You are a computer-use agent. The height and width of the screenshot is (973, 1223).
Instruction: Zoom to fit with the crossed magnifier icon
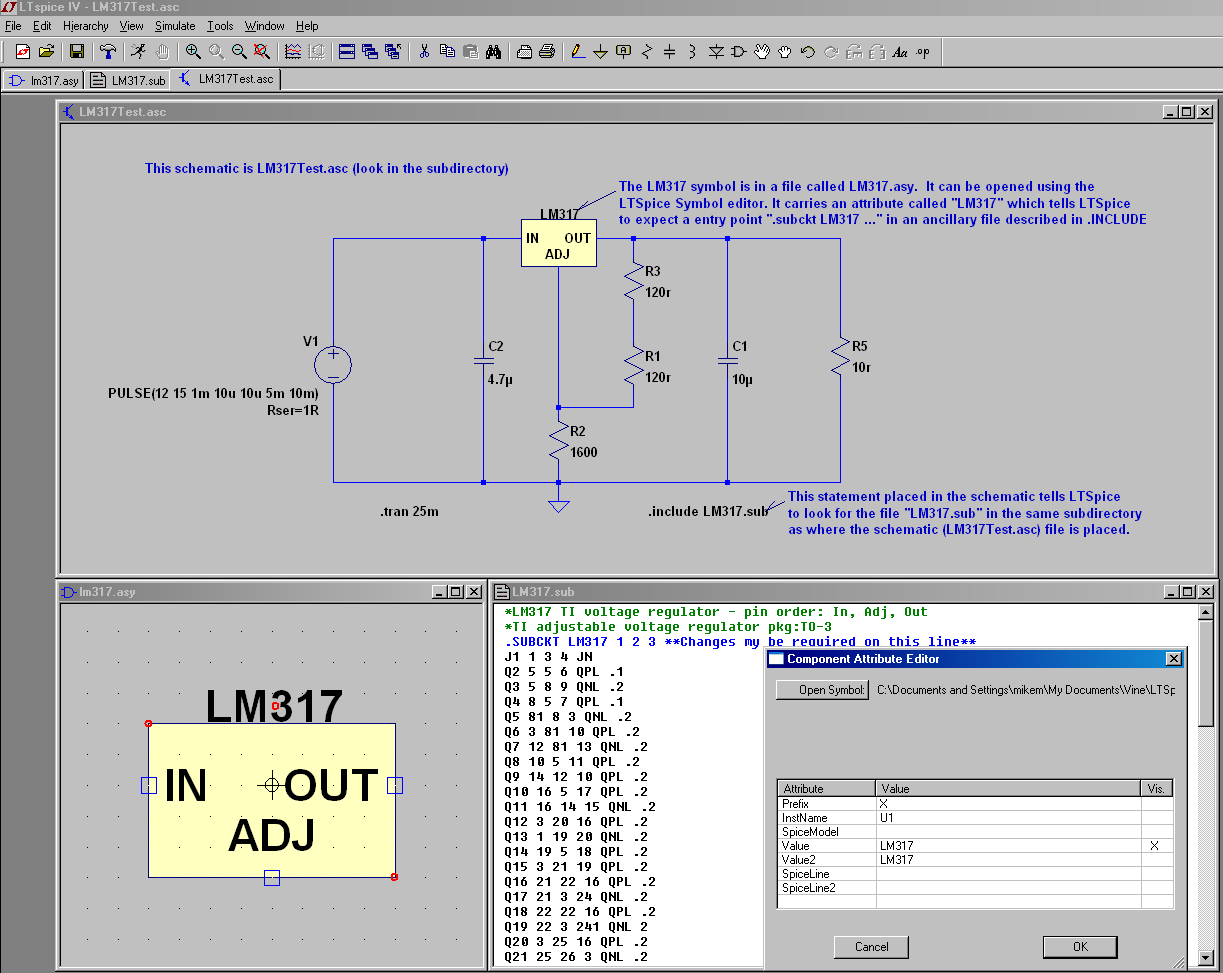[262, 52]
